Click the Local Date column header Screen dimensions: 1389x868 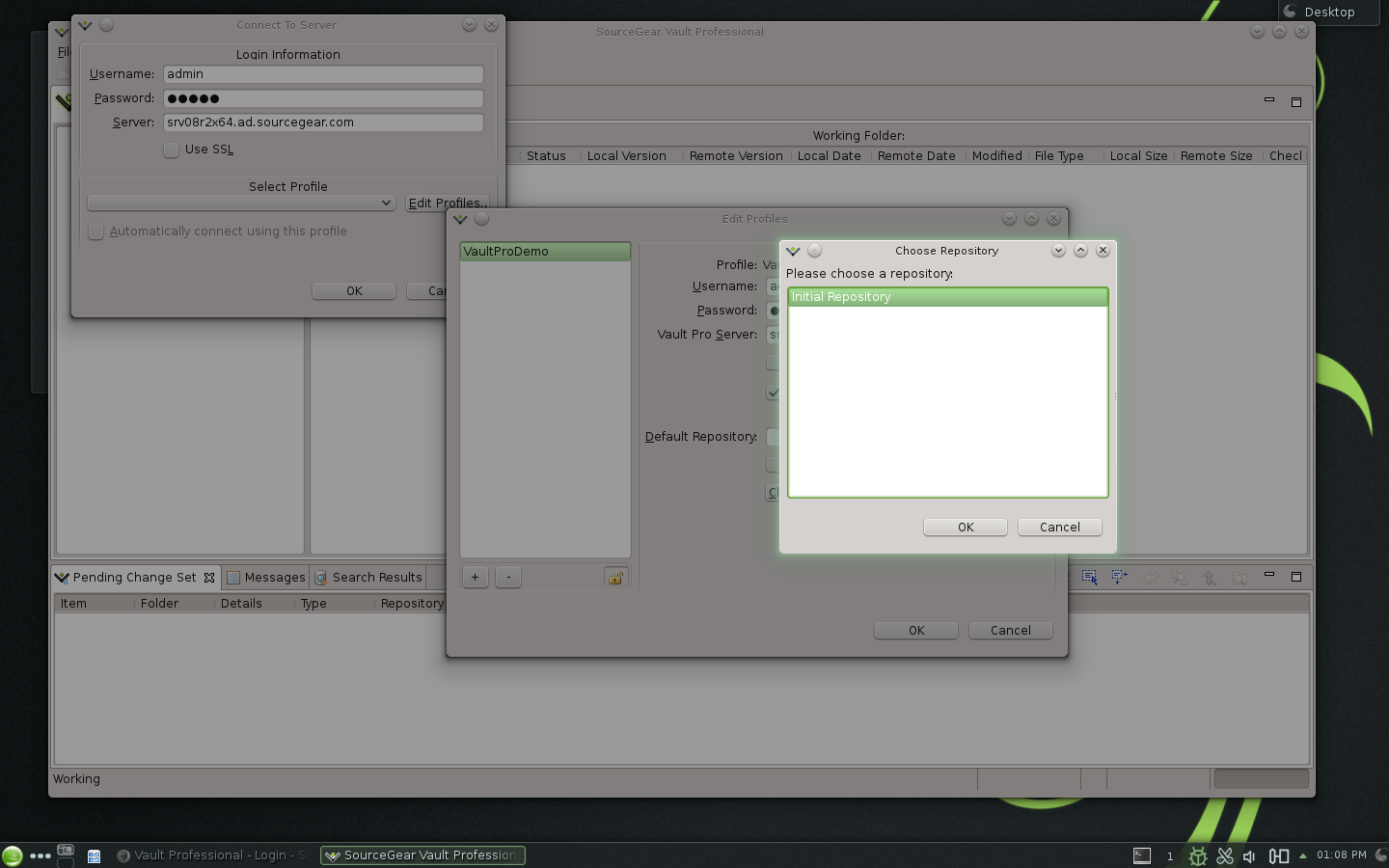click(x=830, y=156)
